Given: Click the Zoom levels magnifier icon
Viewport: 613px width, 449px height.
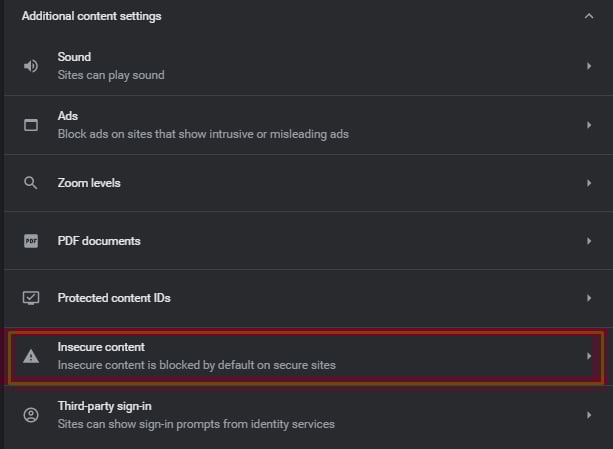Looking at the screenshot, I should [x=30, y=183].
